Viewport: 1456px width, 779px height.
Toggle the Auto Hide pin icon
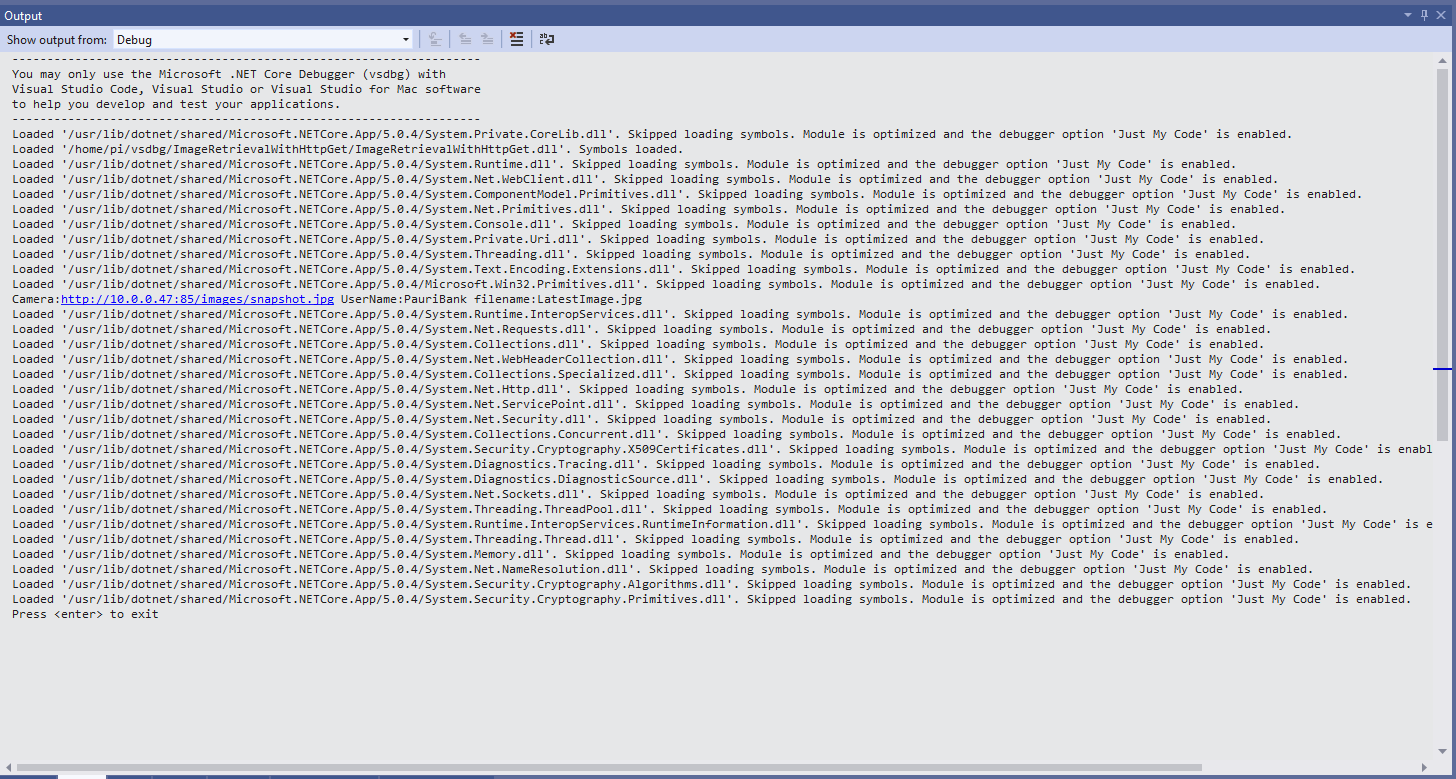pos(1425,15)
